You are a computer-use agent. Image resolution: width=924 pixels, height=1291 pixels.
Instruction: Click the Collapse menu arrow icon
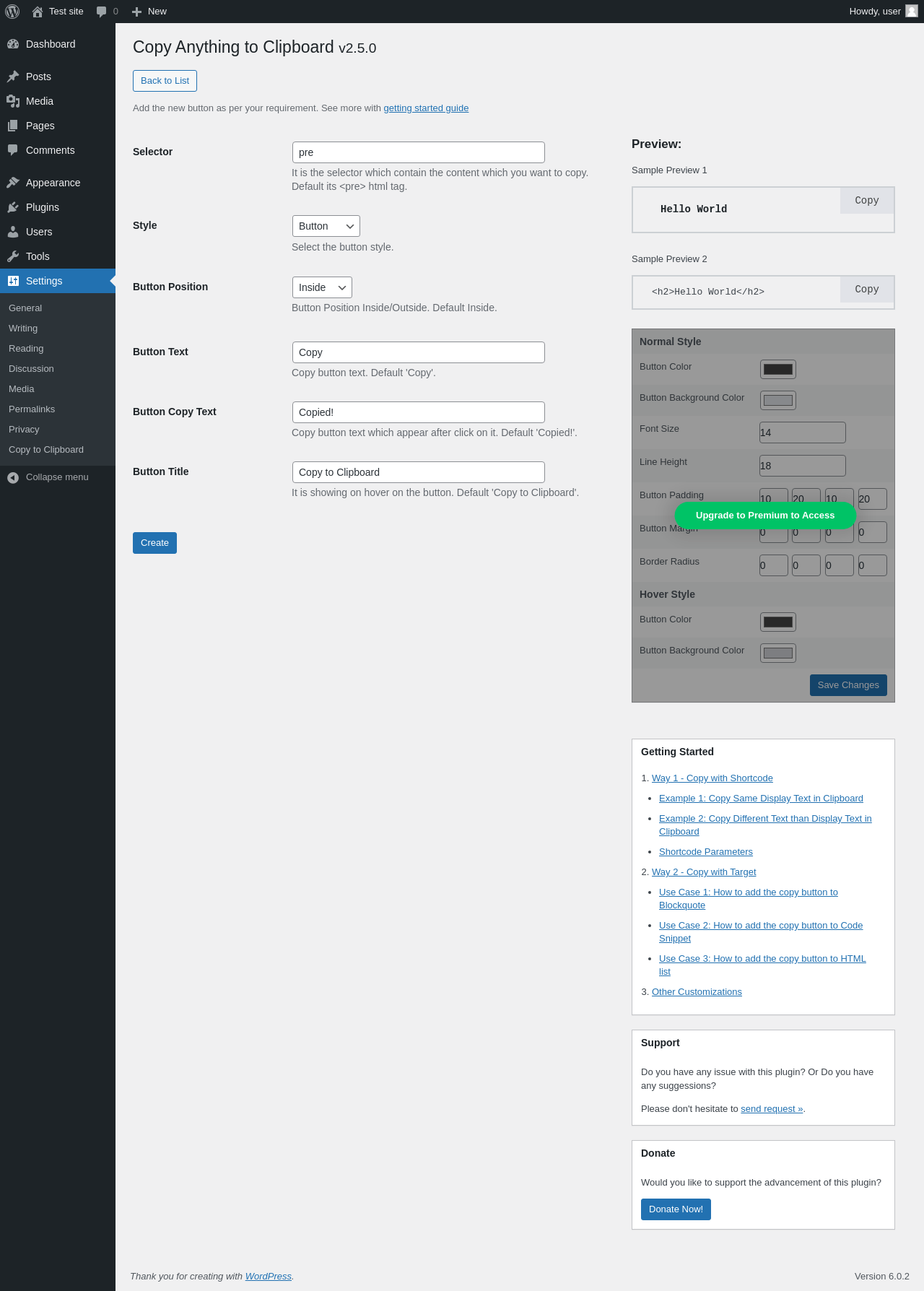(x=13, y=477)
